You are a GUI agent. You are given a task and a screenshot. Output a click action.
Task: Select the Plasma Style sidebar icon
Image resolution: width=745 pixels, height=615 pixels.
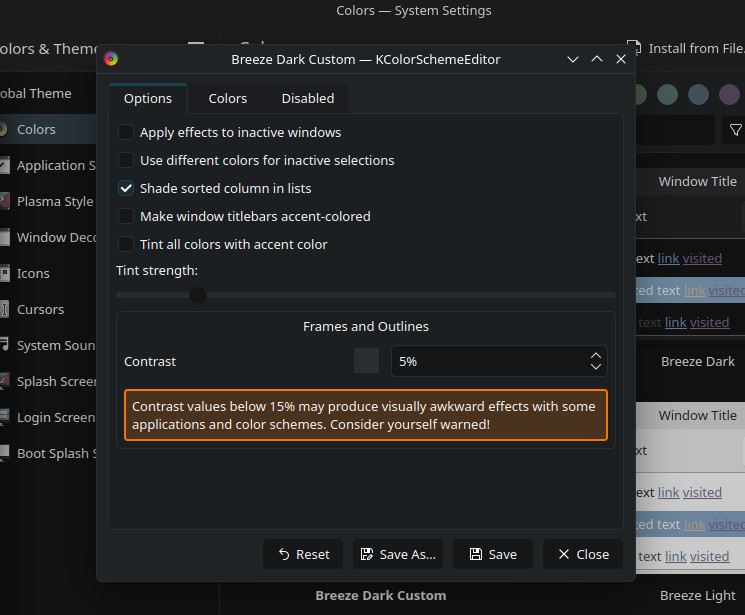(x=5, y=201)
